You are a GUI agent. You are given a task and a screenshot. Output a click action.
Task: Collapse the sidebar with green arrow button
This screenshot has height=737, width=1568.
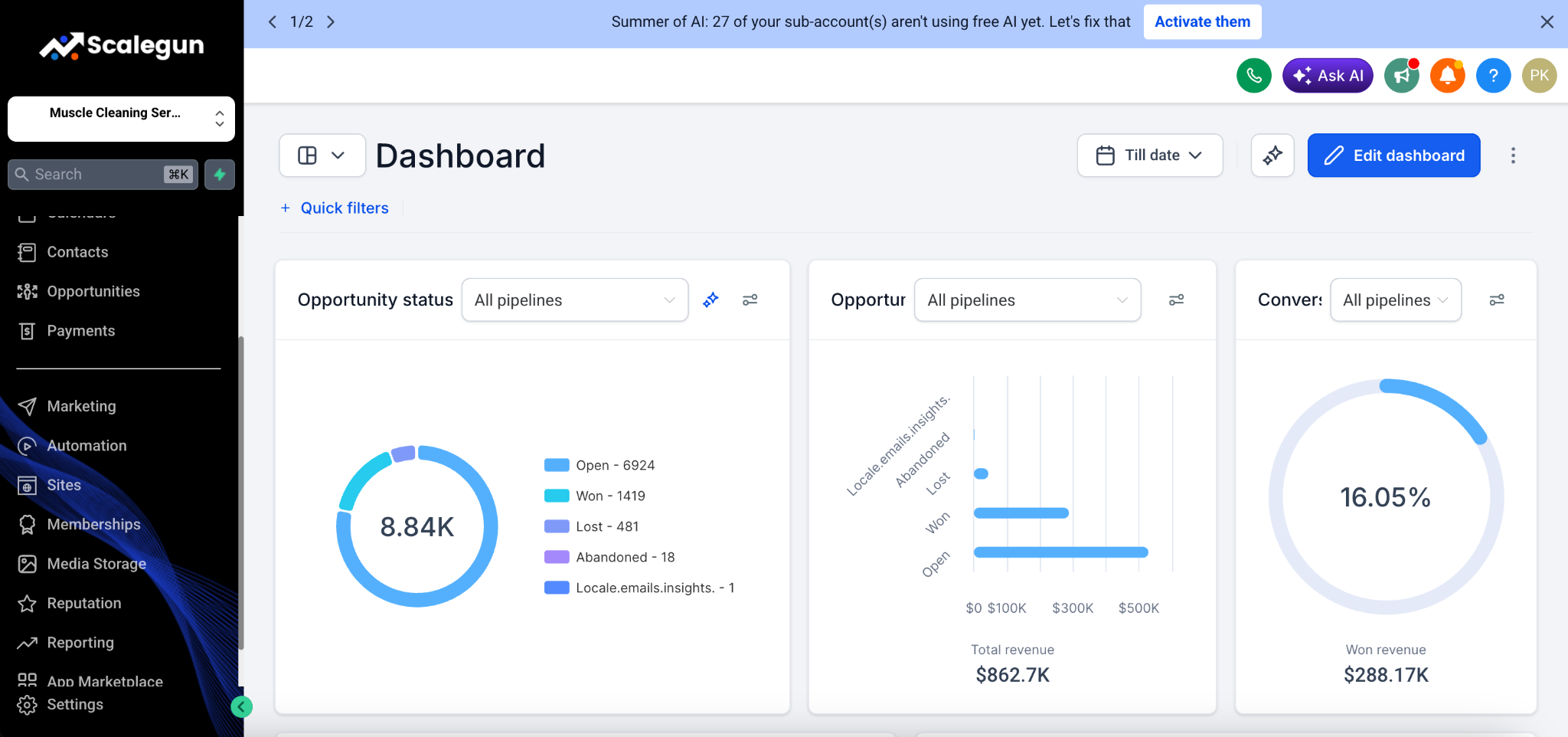[x=241, y=706]
